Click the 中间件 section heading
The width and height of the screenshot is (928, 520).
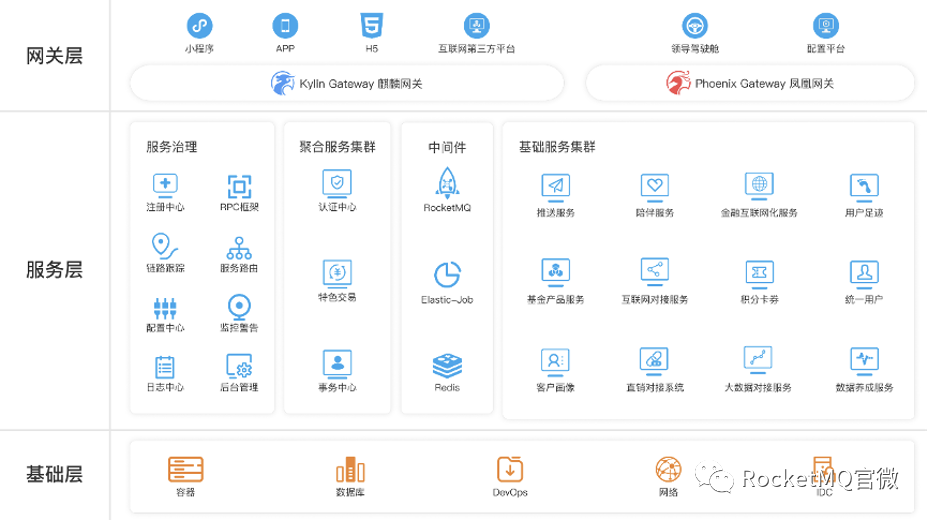point(447,147)
